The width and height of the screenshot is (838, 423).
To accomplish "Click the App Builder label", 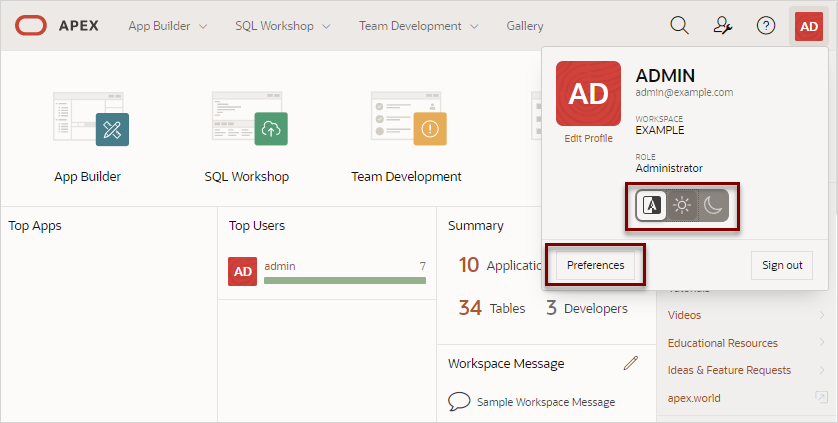I will point(88,176).
